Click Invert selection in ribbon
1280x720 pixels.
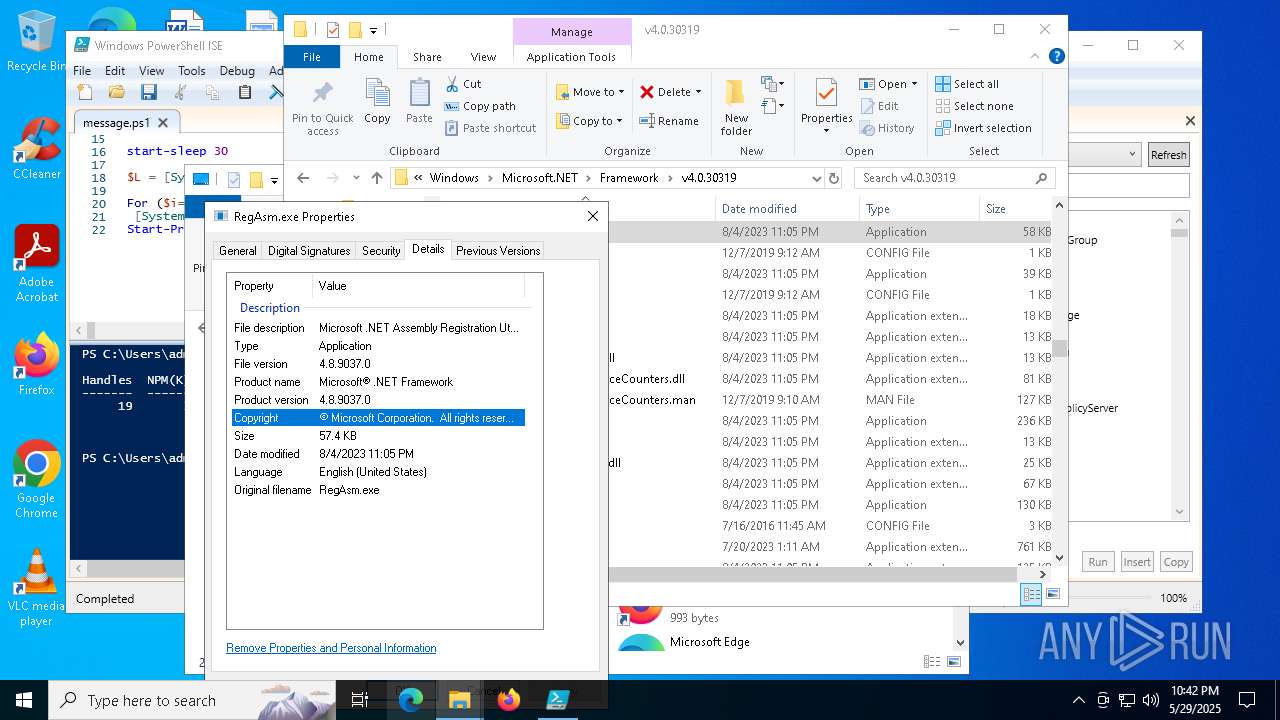click(x=983, y=128)
